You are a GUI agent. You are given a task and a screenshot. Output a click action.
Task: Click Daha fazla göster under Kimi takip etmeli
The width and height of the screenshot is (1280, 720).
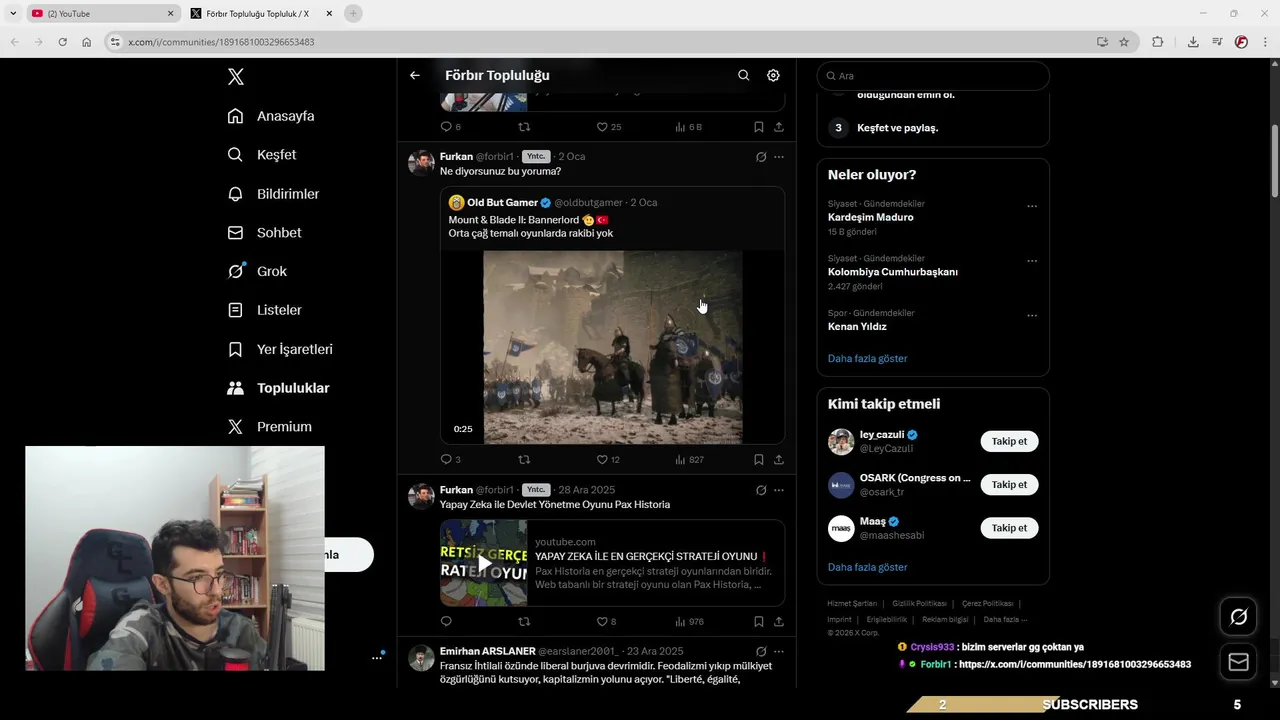(867, 567)
